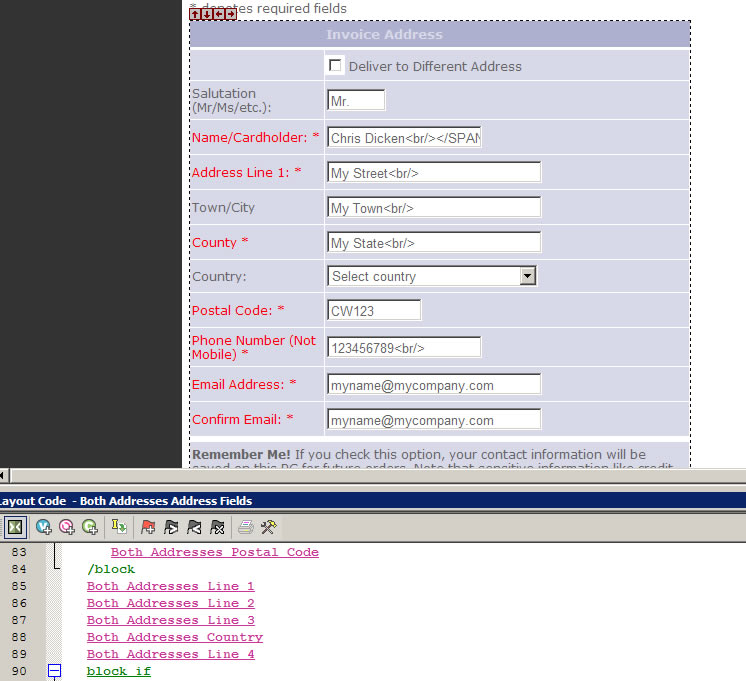Image resolution: width=746 pixels, height=681 pixels.
Task: Click the Postal Code input field
Action: click(373, 311)
